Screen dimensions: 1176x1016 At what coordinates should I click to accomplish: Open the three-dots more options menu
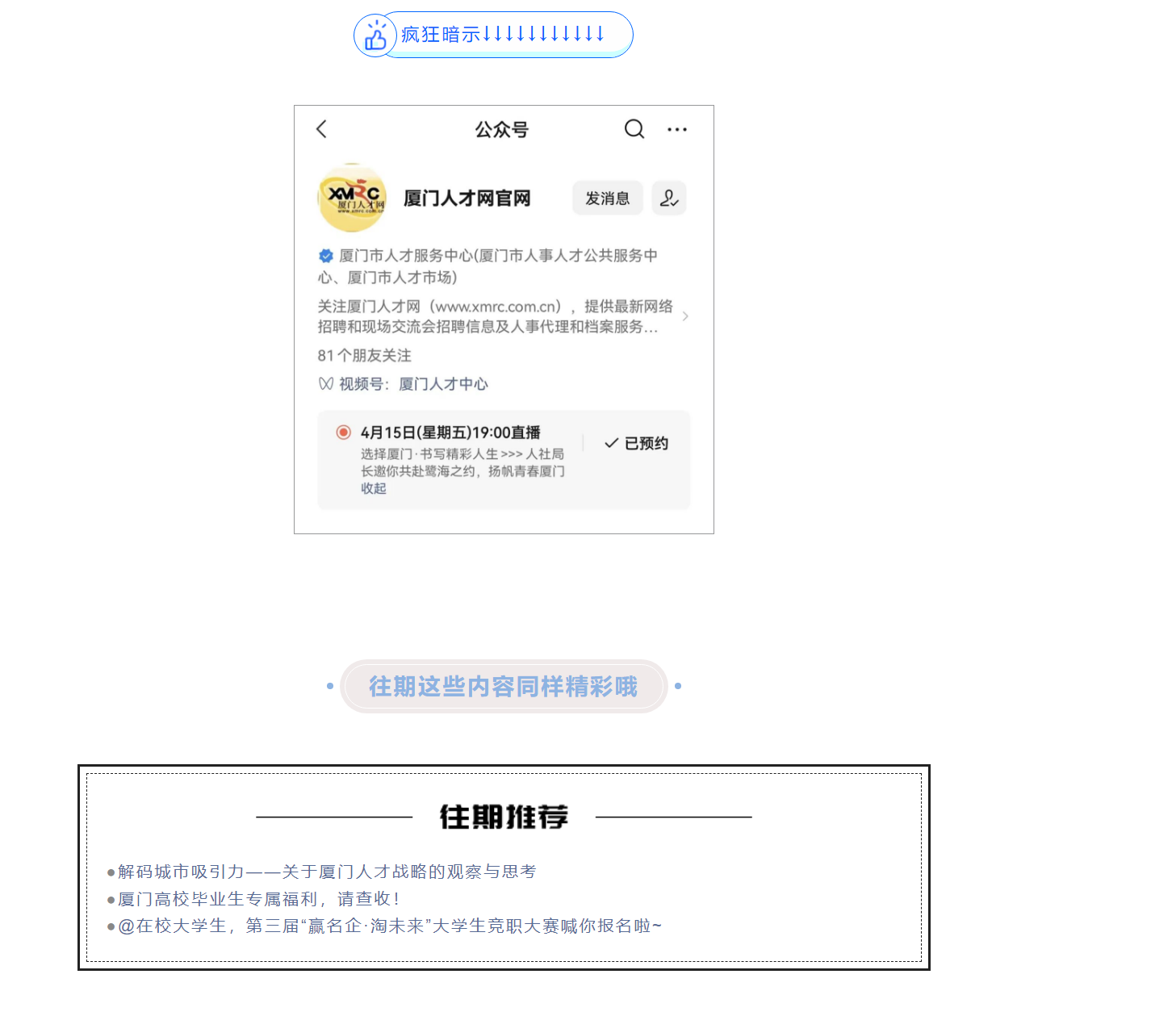click(x=677, y=129)
